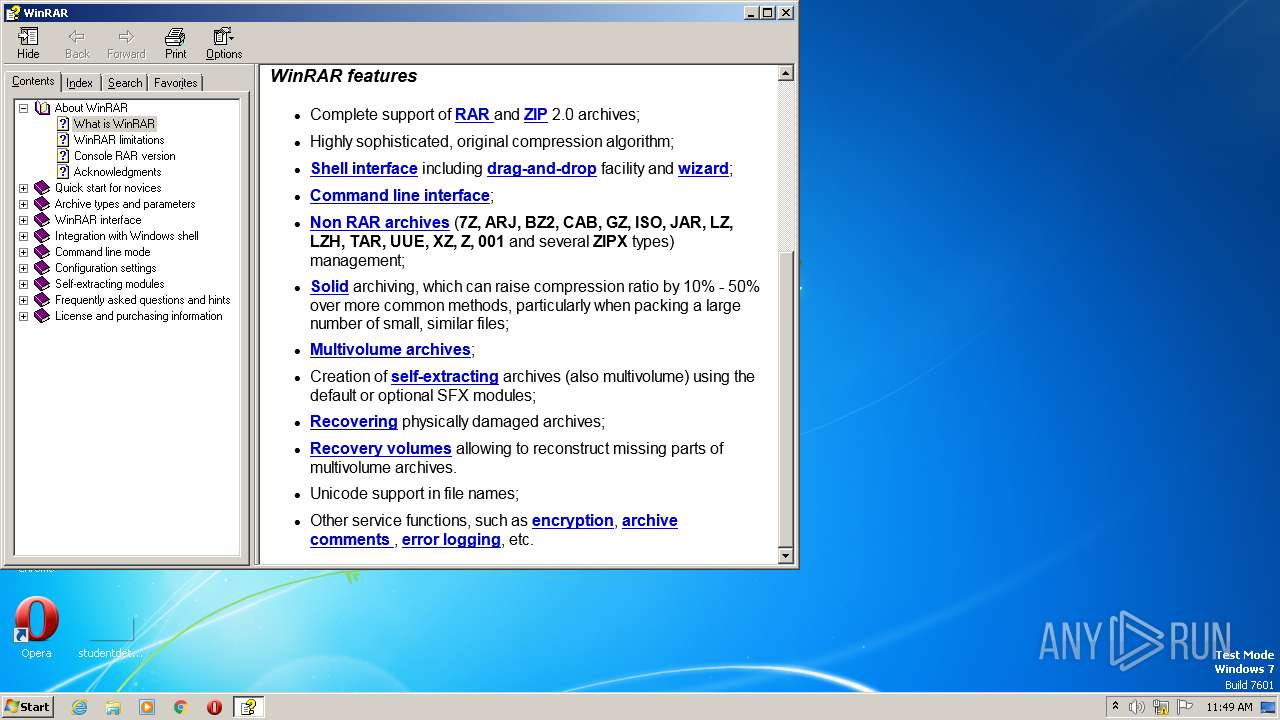Viewport: 1280px width, 720px height.
Task: Expand Integration with Windows shell node
Action: click(x=23, y=236)
